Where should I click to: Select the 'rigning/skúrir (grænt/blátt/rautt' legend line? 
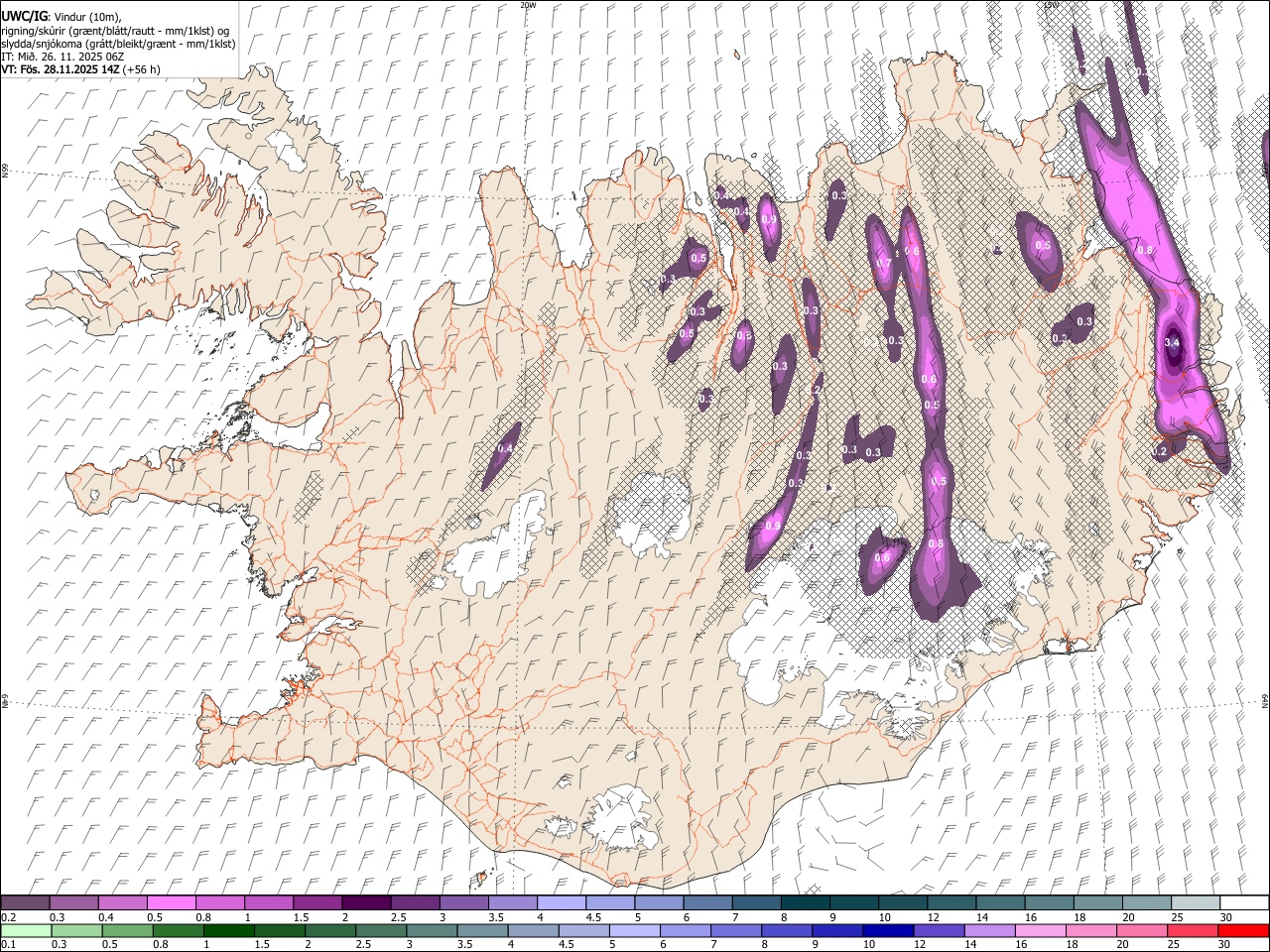[x=116, y=31]
